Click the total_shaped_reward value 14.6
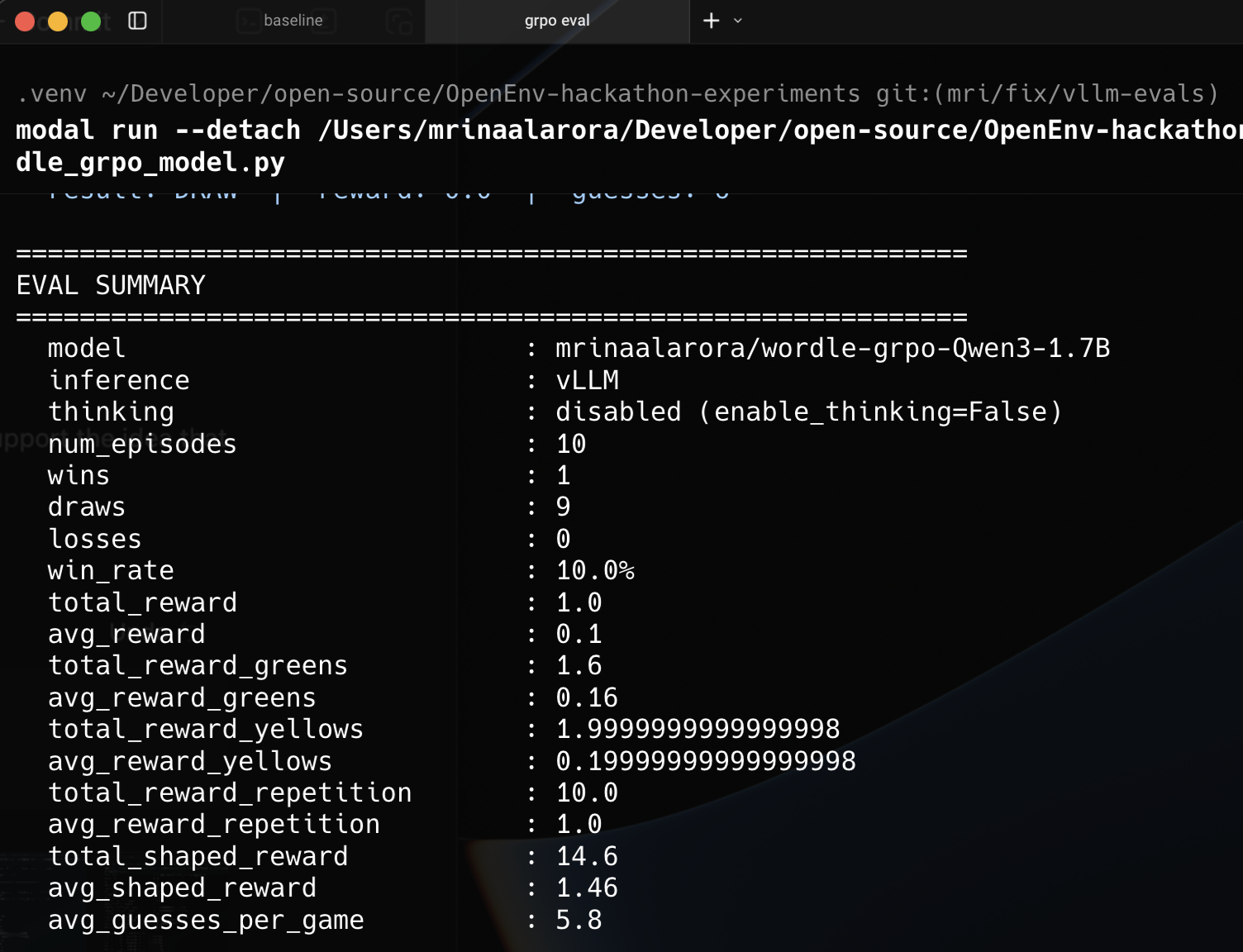 pyautogui.click(x=587, y=856)
